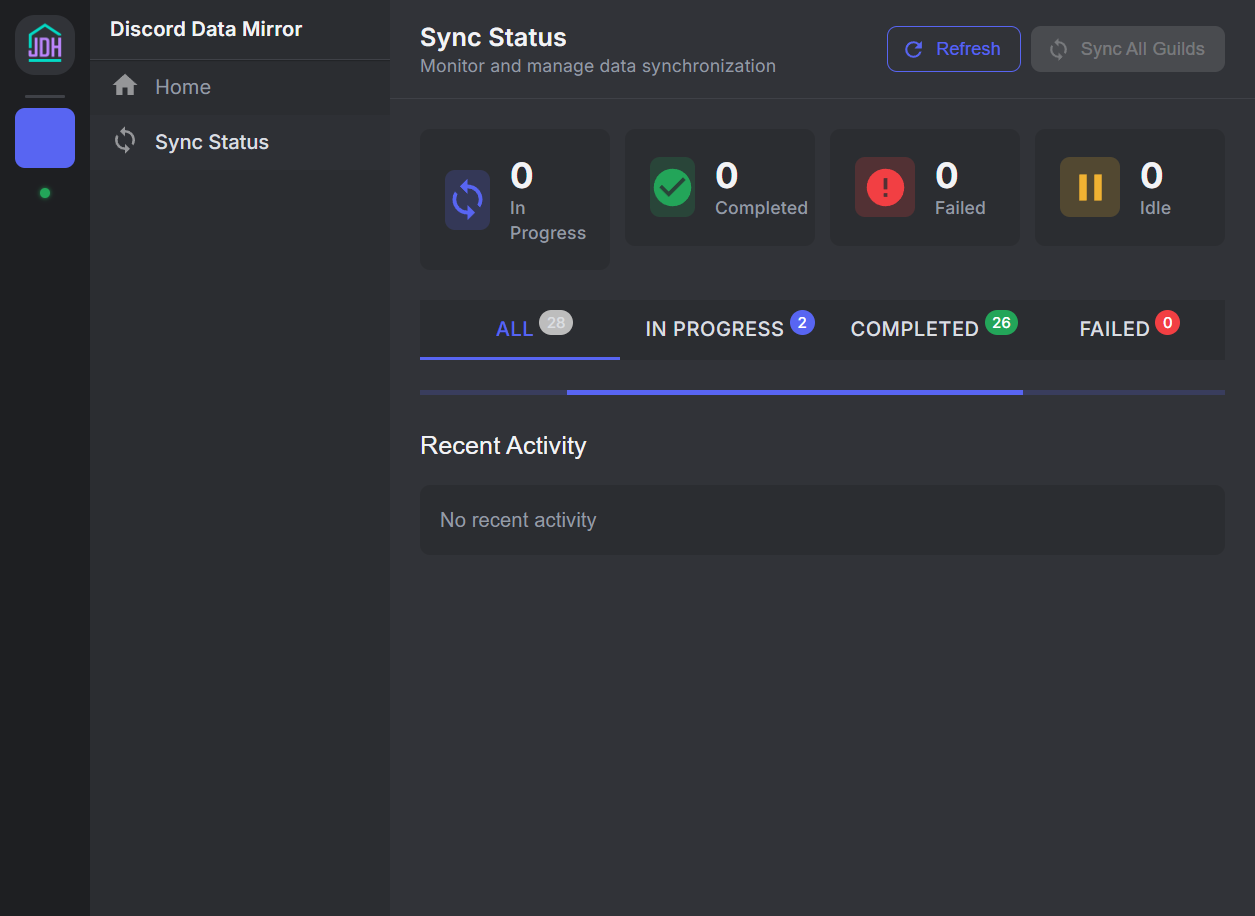Click the No recent activity panel
This screenshot has width=1255, height=916.
[822, 519]
